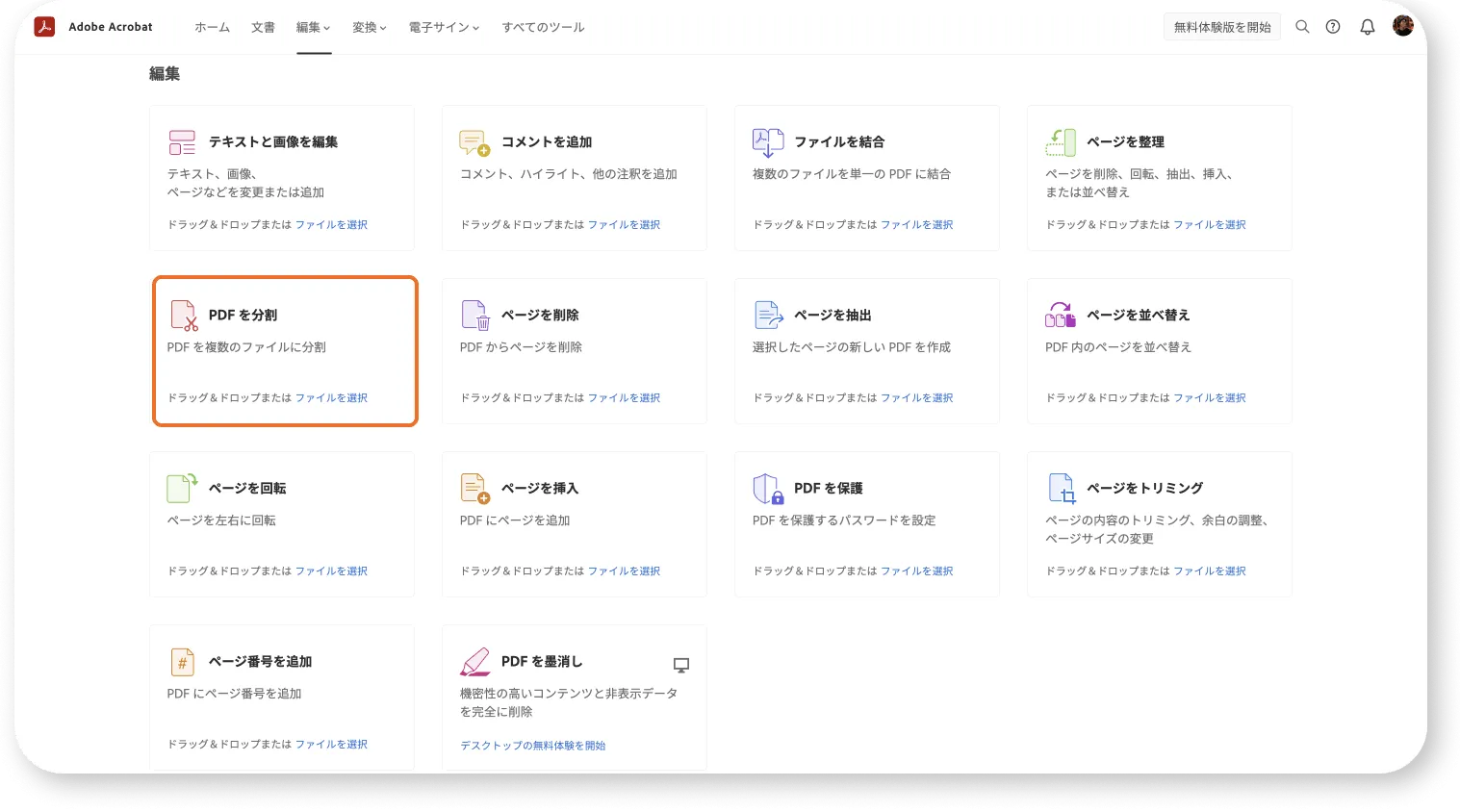Click the ページを挿入 icon
Image resolution: width=1460 pixels, height=812 pixels.
475,489
